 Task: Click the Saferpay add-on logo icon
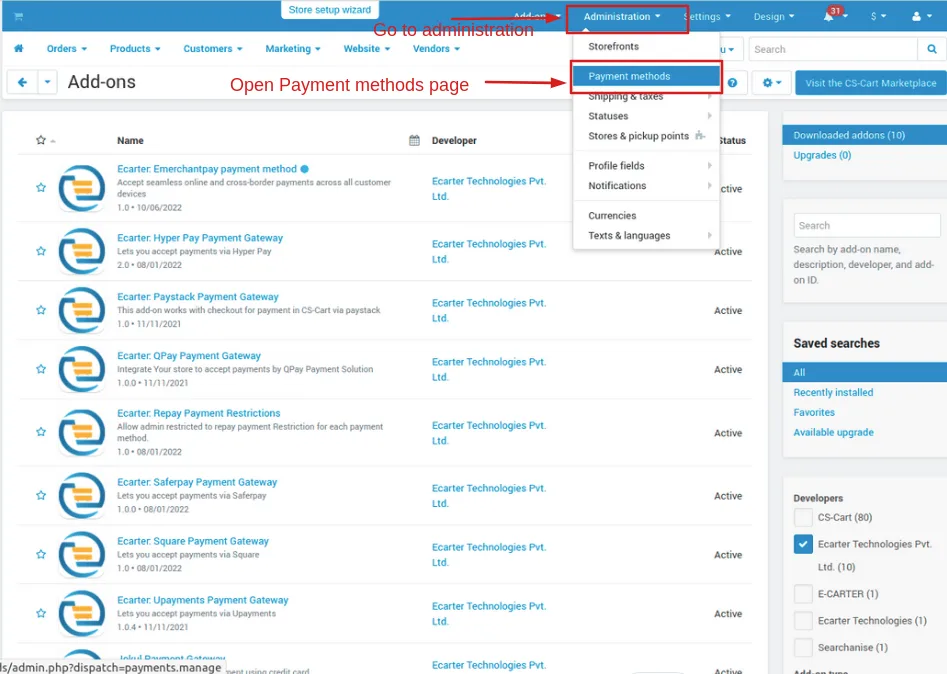tap(82, 496)
